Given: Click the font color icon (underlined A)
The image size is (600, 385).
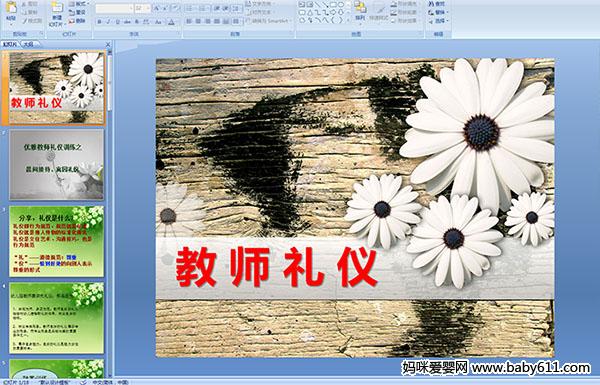Looking at the screenshot, I should tap(171, 22).
